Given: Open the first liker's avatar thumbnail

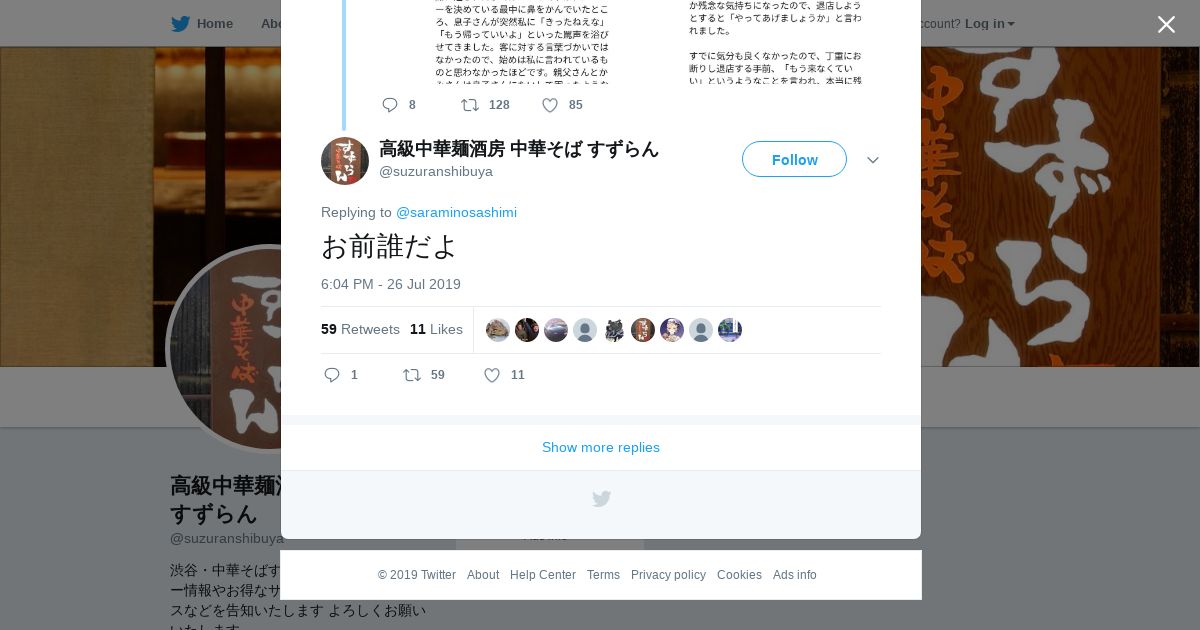Looking at the screenshot, I should (x=498, y=330).
